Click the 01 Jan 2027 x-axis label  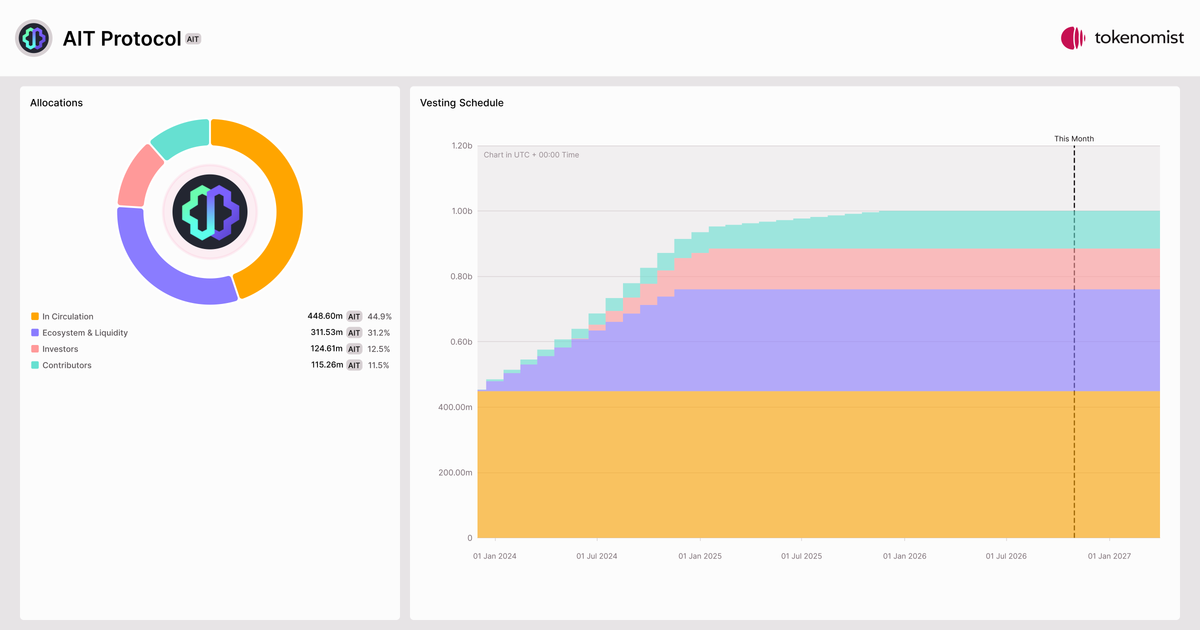point(1109,556)
